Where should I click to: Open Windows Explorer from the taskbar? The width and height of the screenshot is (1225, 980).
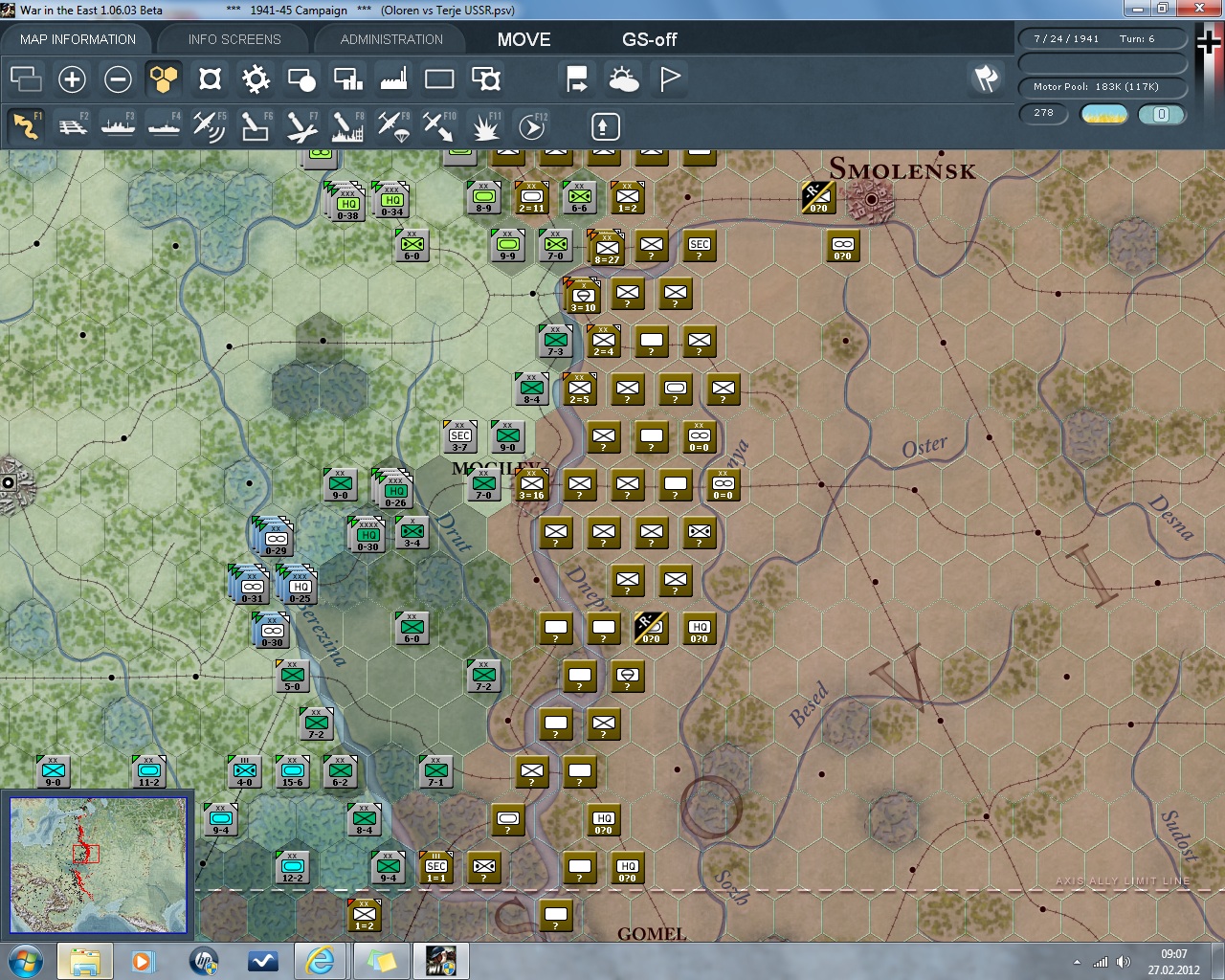click(x=85, y=961)
